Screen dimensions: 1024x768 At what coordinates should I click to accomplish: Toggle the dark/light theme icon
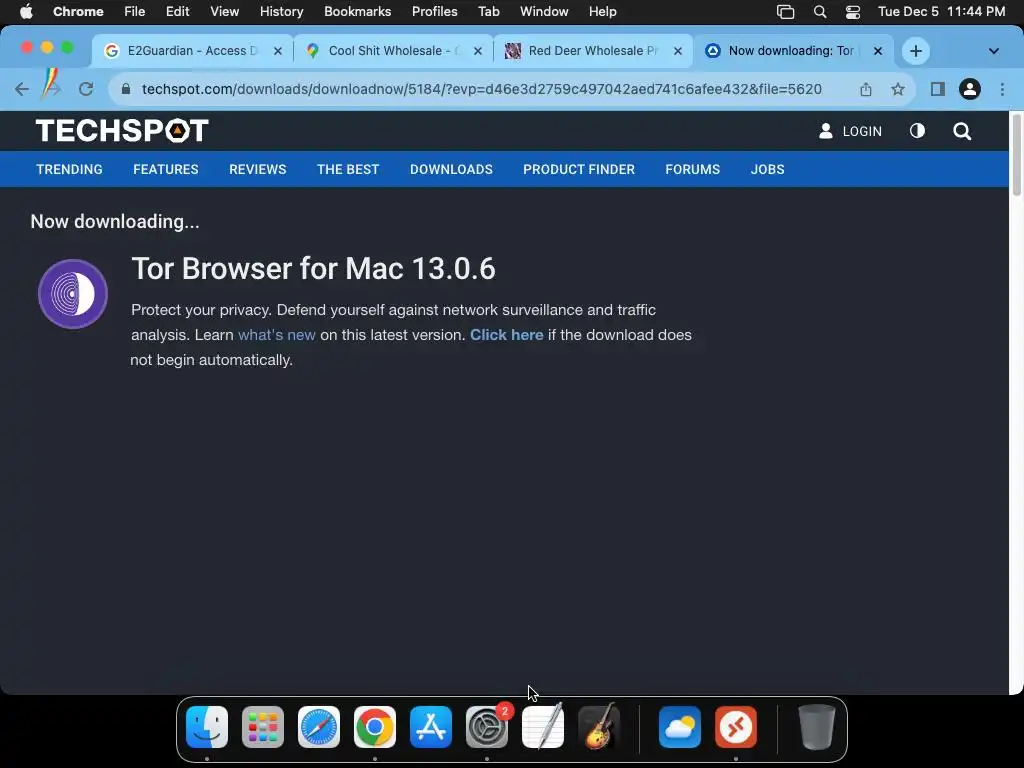917,131
